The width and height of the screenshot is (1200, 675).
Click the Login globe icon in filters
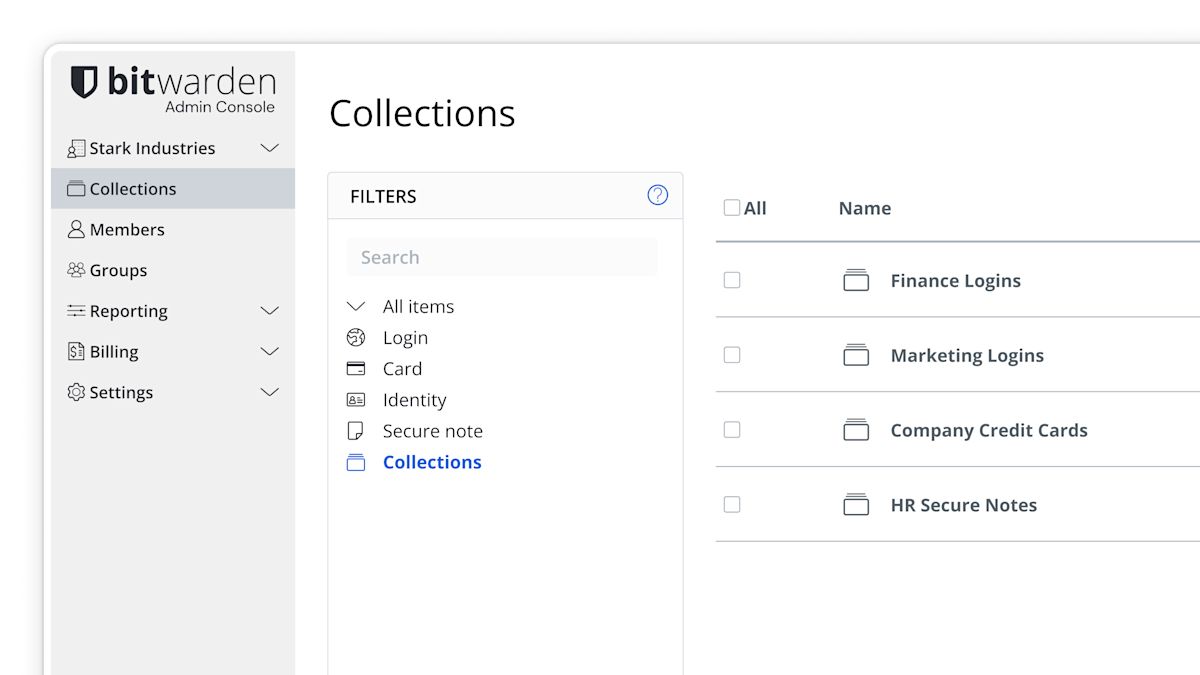click(356, 338)
